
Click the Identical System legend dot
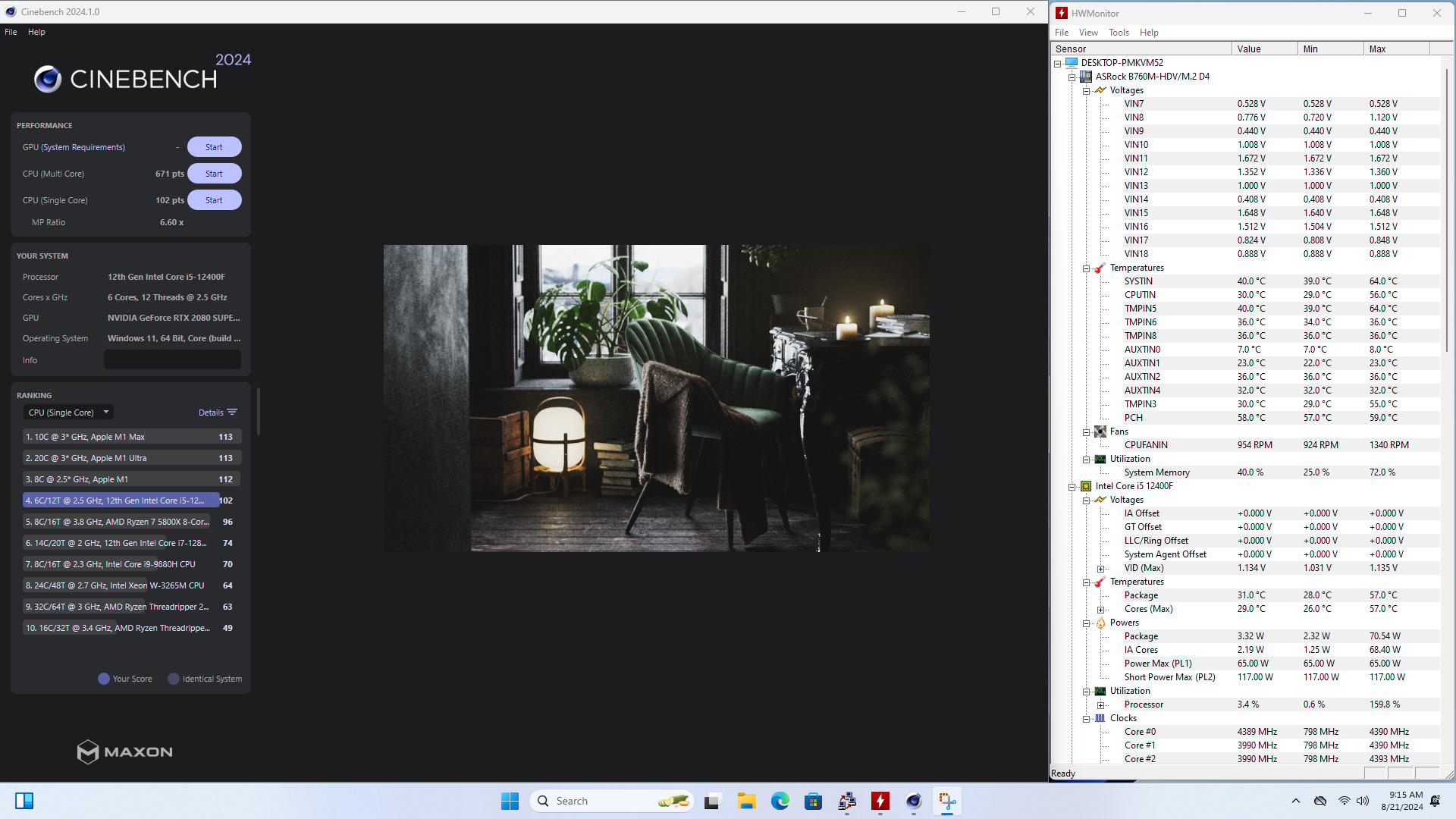coord(174,679)
